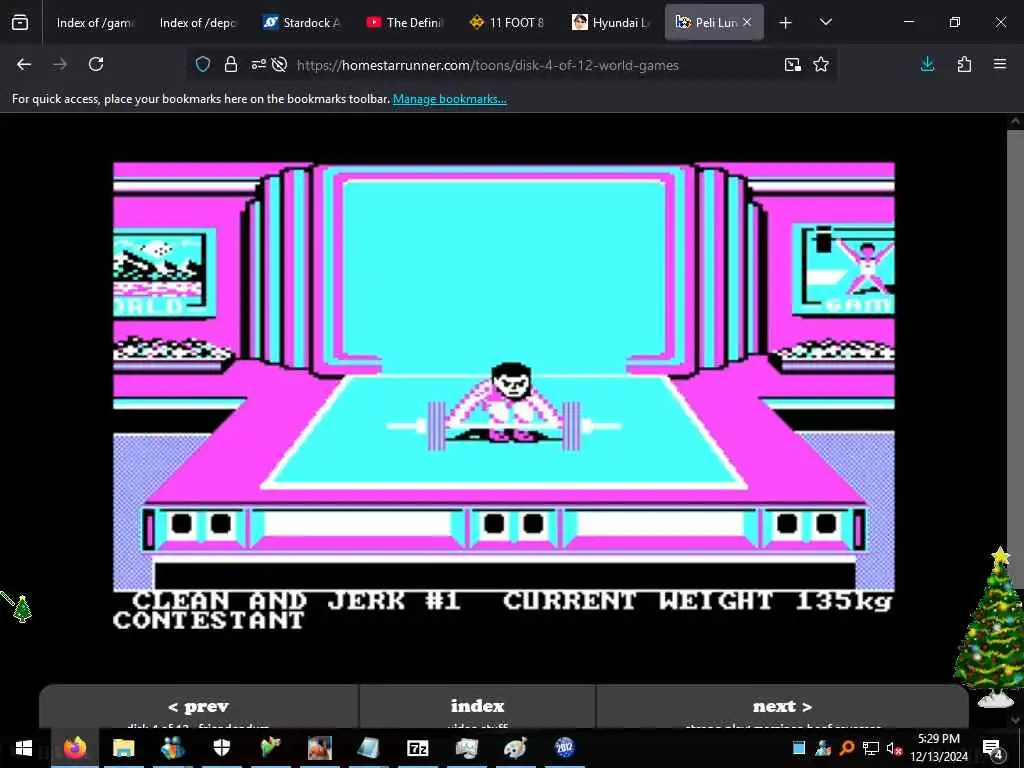1024x768 pixels.
Task: Go to the next toon
Action: pyautogui.click(x=782, y=707)
